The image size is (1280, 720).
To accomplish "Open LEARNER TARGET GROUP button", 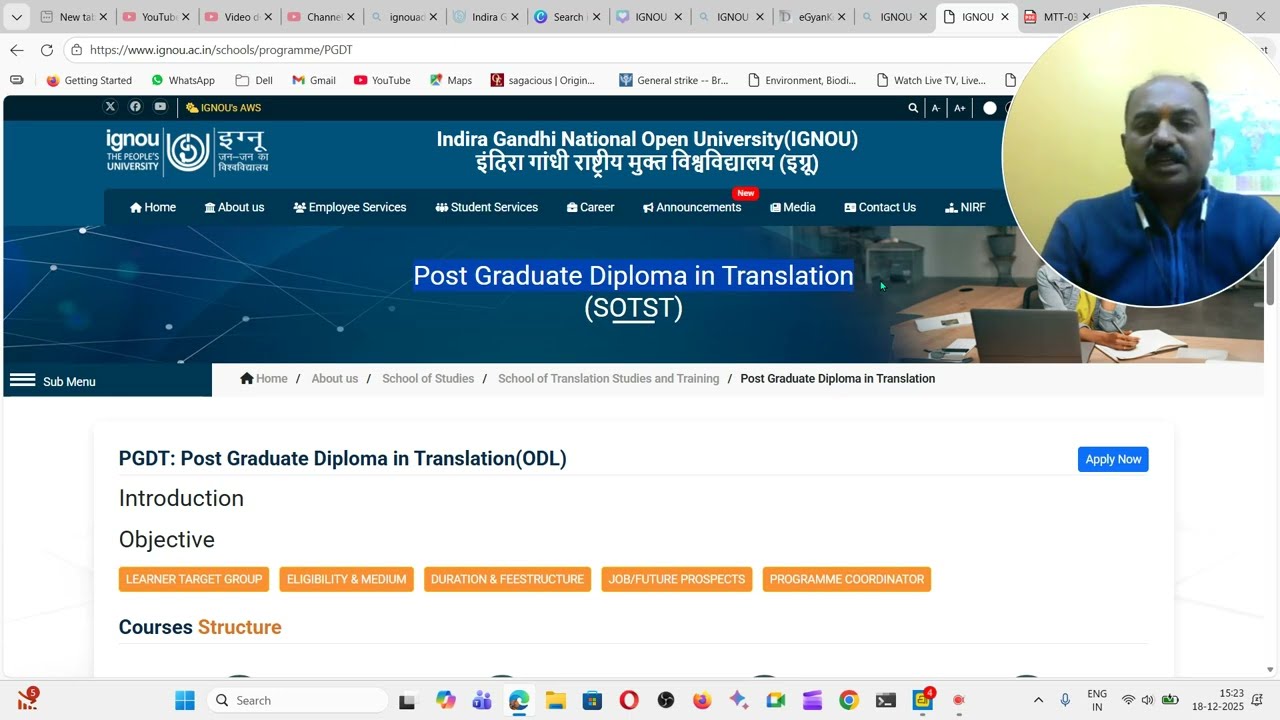I will click(194, 579).
